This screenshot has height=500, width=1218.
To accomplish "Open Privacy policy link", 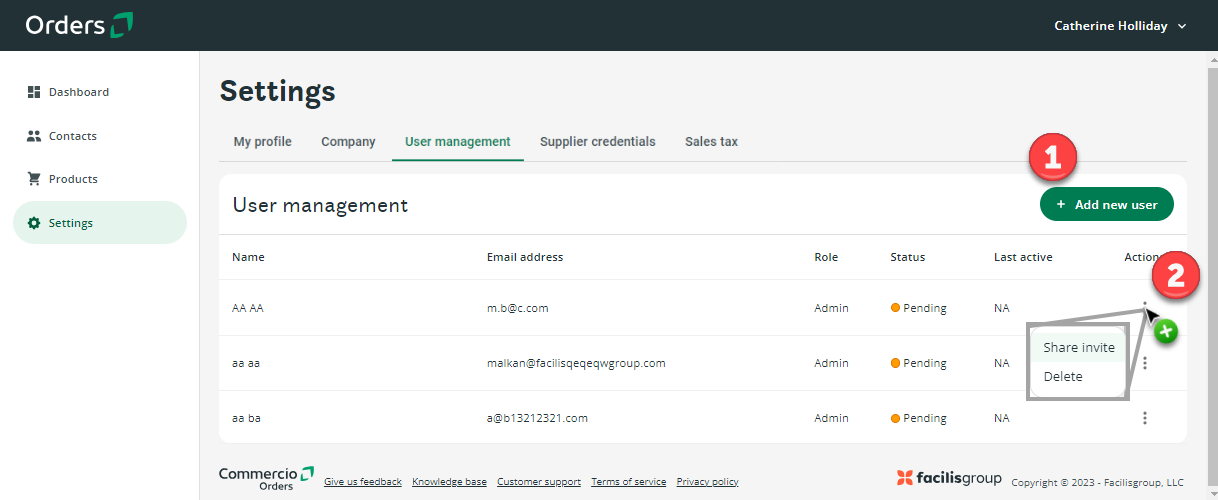I will tap(707, 482).
